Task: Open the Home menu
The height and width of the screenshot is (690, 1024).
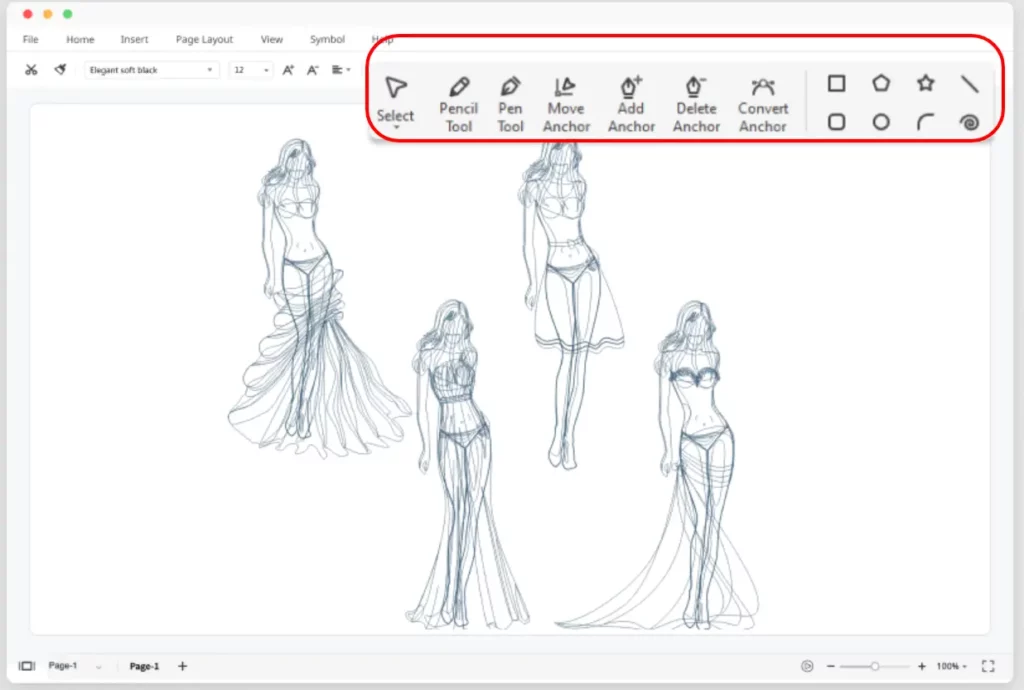Action: (80, 39)
